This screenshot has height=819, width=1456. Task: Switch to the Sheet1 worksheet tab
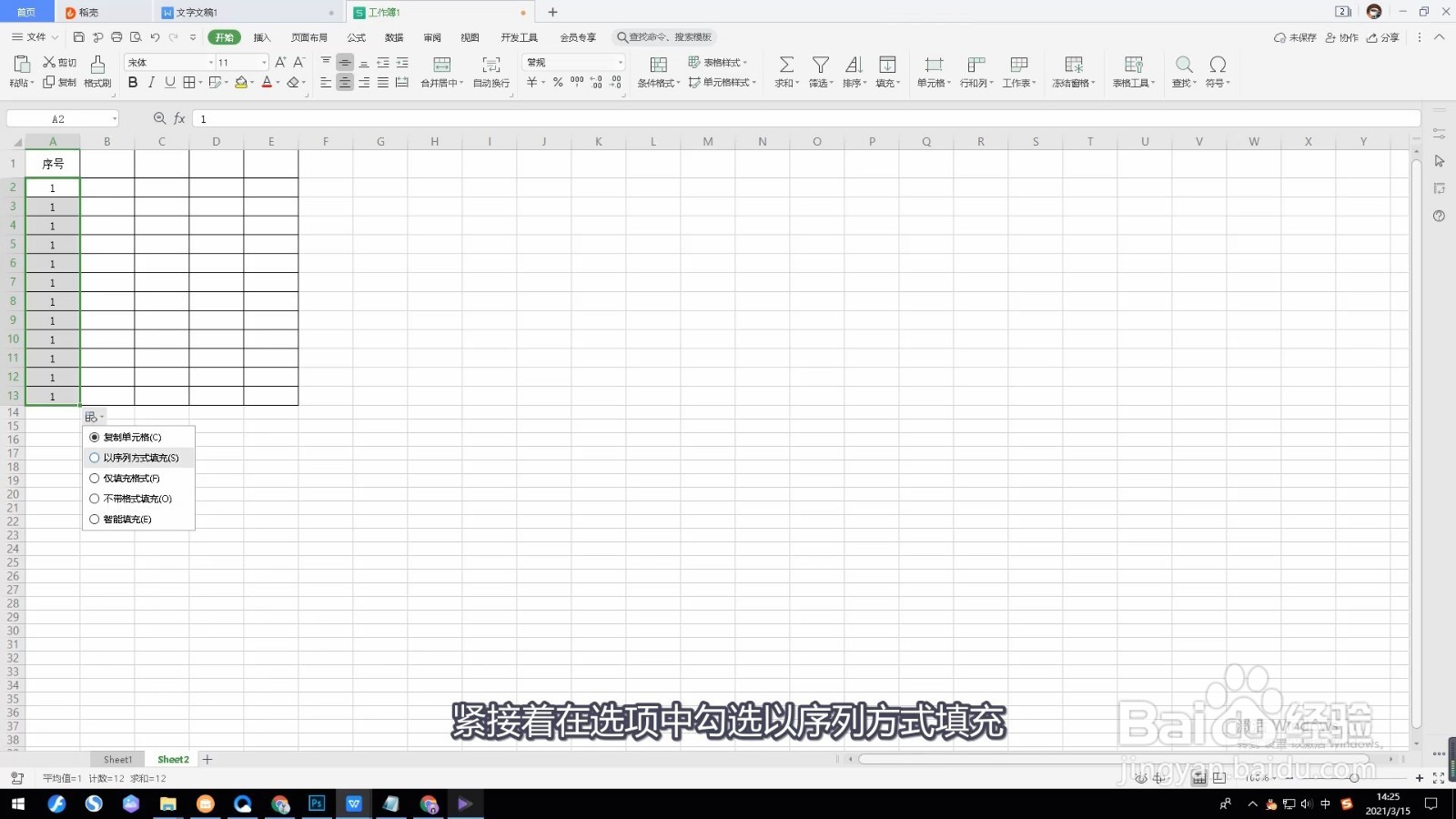117,760
